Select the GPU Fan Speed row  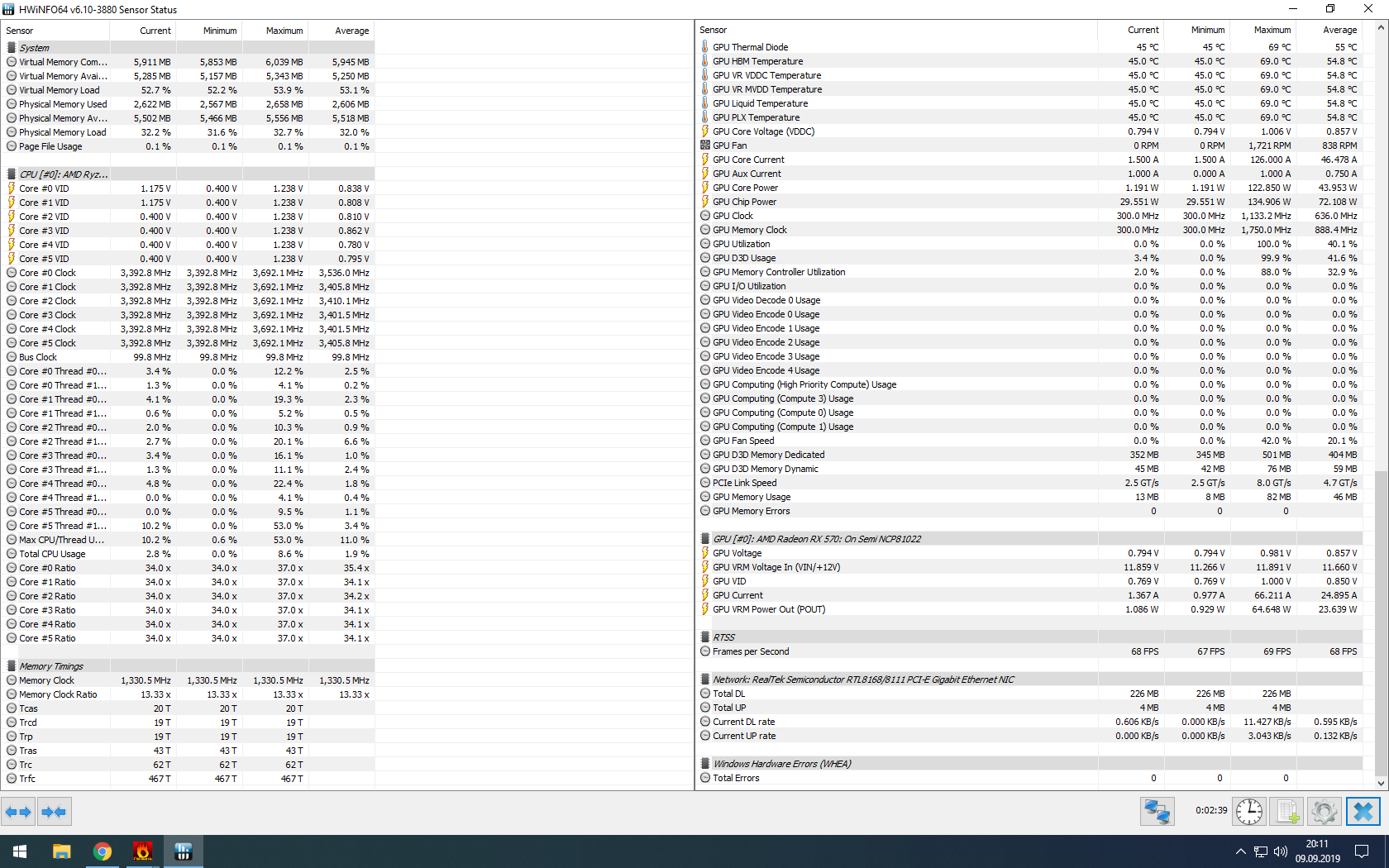tap(1029, 441)
